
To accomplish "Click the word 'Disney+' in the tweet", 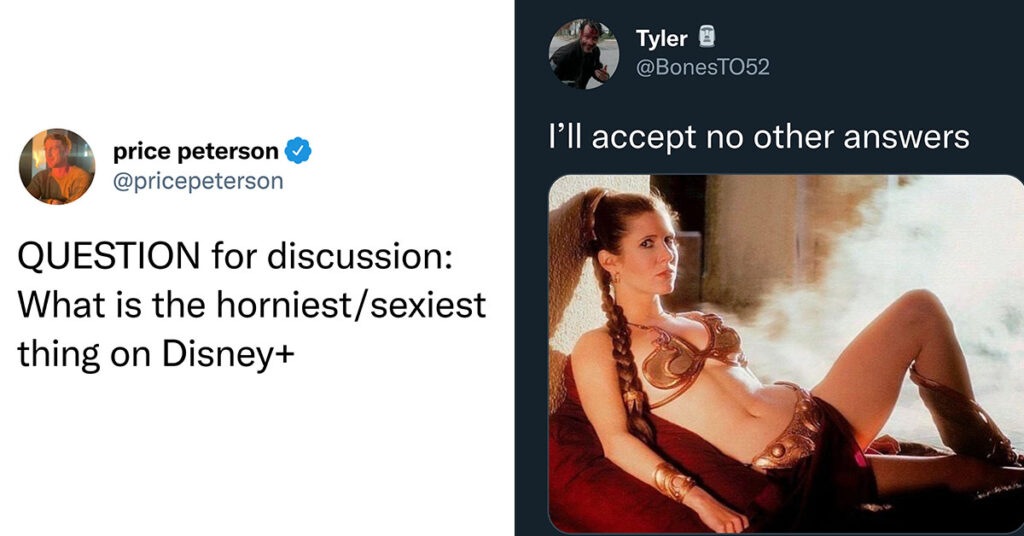I will click(229, 354).
